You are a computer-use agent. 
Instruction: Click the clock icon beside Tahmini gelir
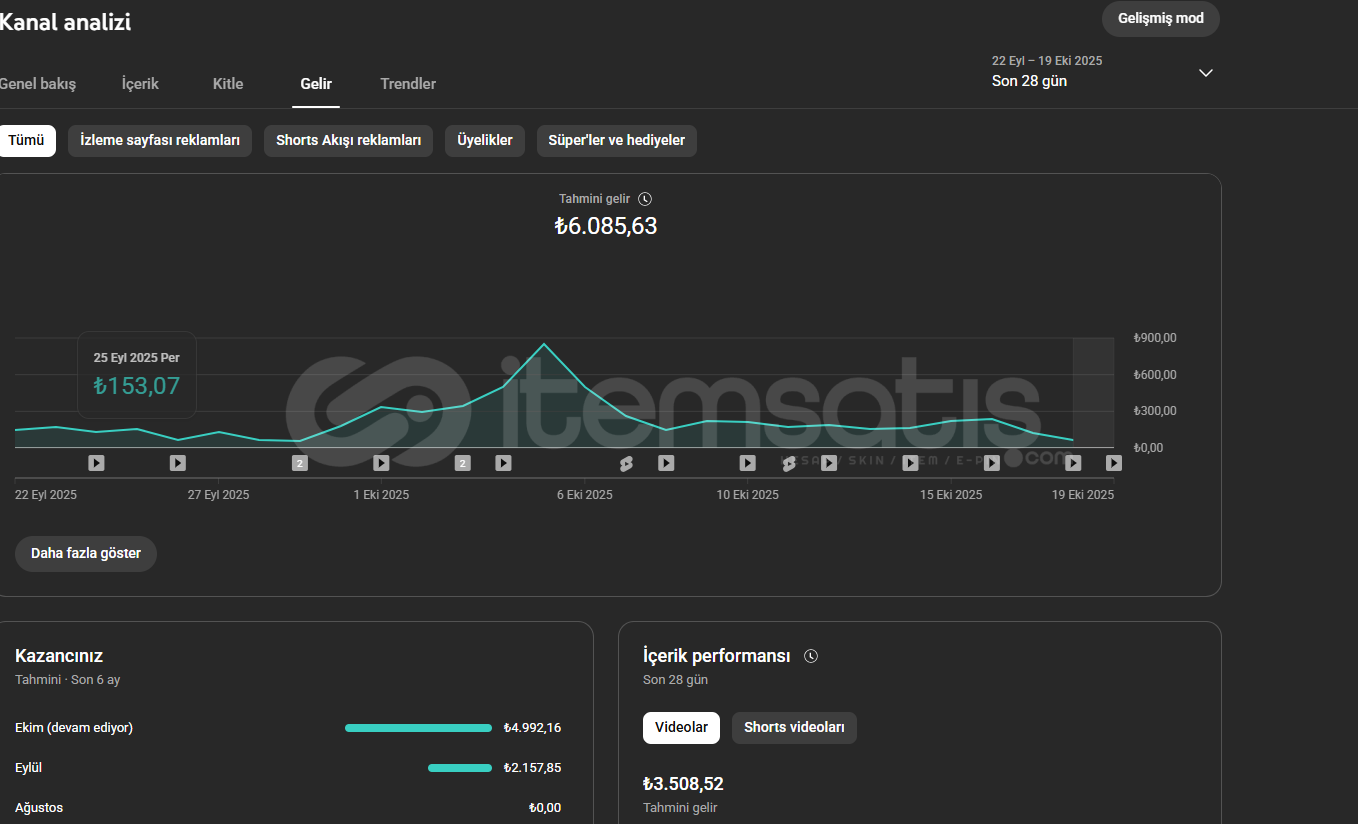point(645,199)
